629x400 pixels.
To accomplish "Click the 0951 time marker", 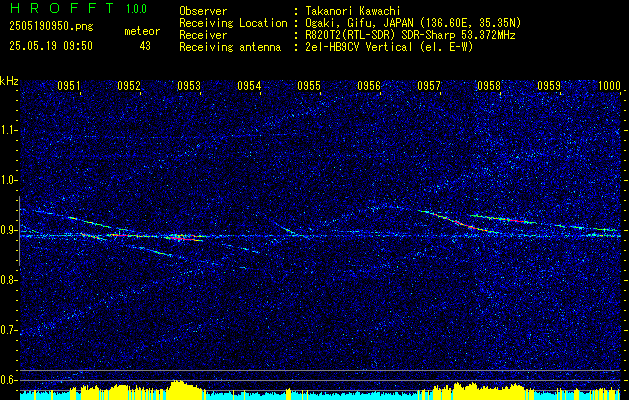I will pyautogui.click(x=69, y=86).
